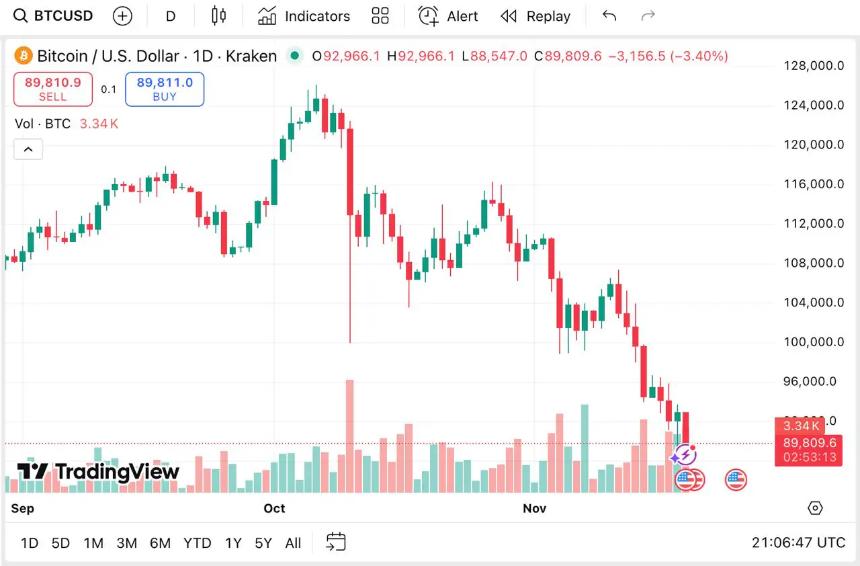The width and height of the screenshot is (860, 566).
Task: Start bar Replay mode
Action: click(x=536, y=16)
